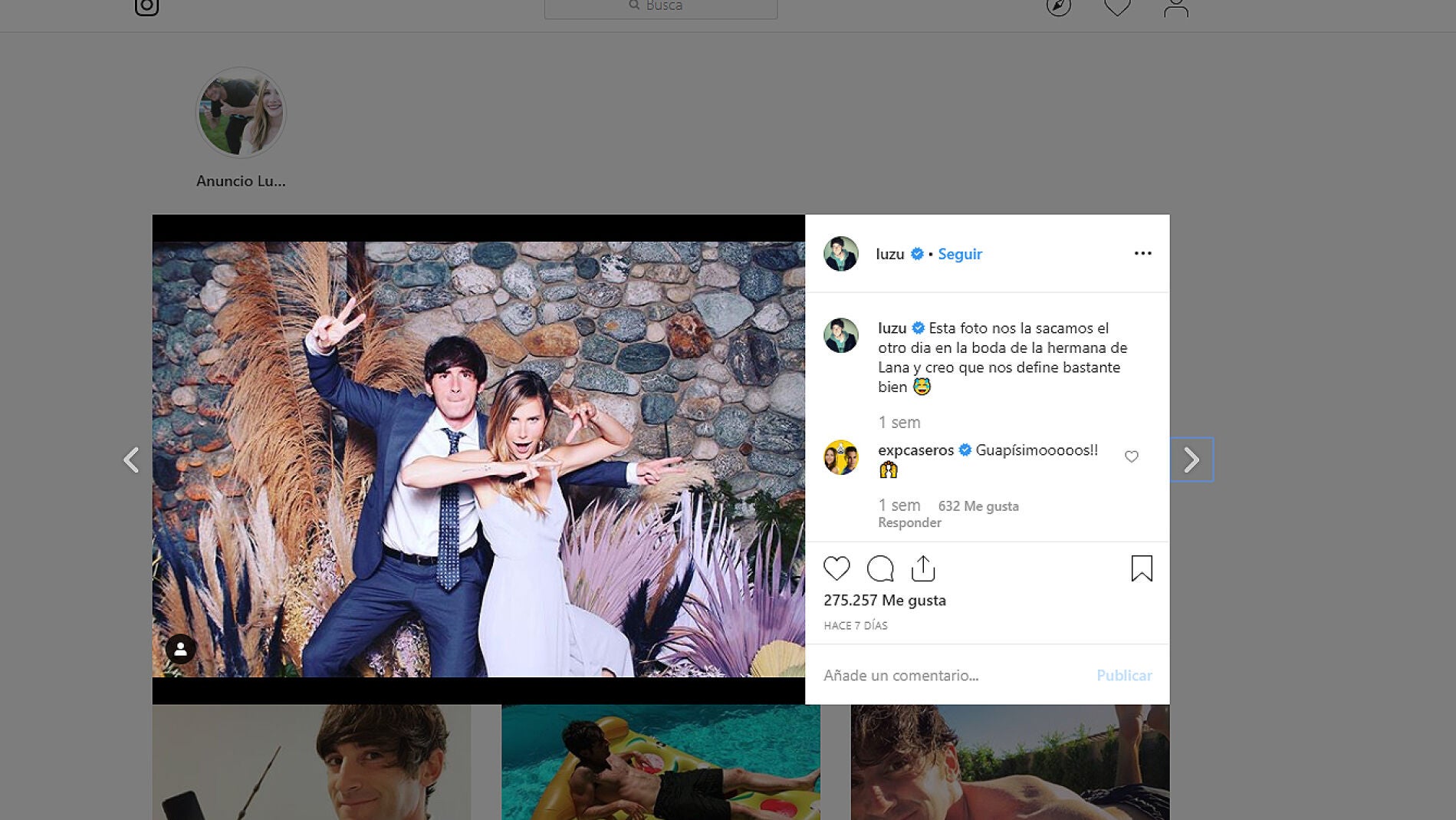The width and height of the screenshot is (1456, 820).
Task: Click the comment bubble icon
Action: pos(880,568)
